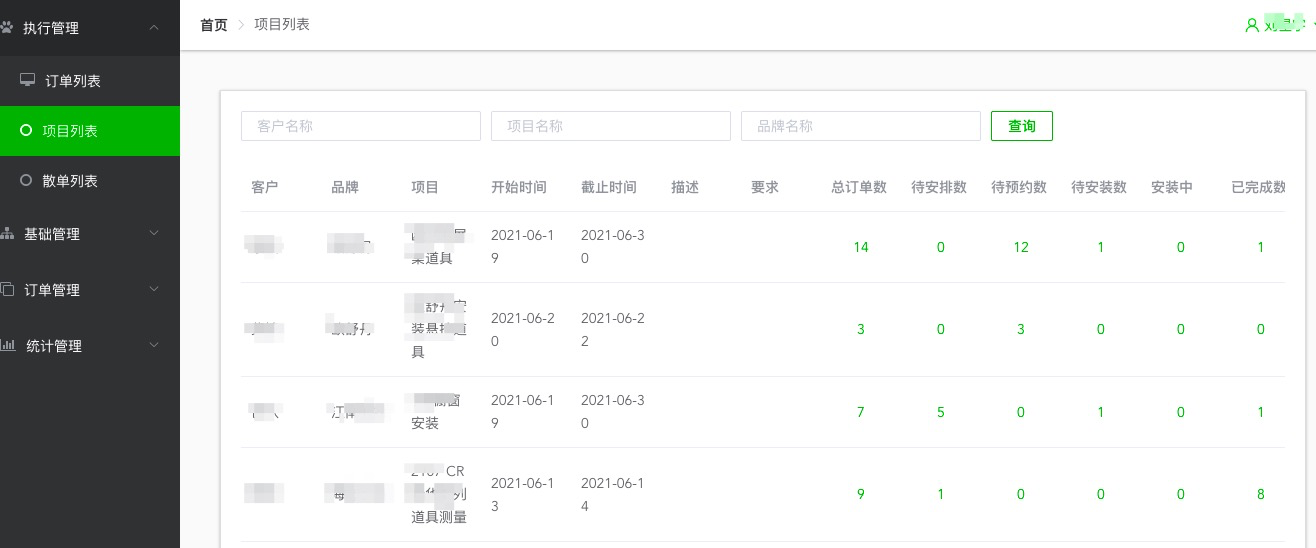Focus the 品牌名称 input field

click(860, 126)
